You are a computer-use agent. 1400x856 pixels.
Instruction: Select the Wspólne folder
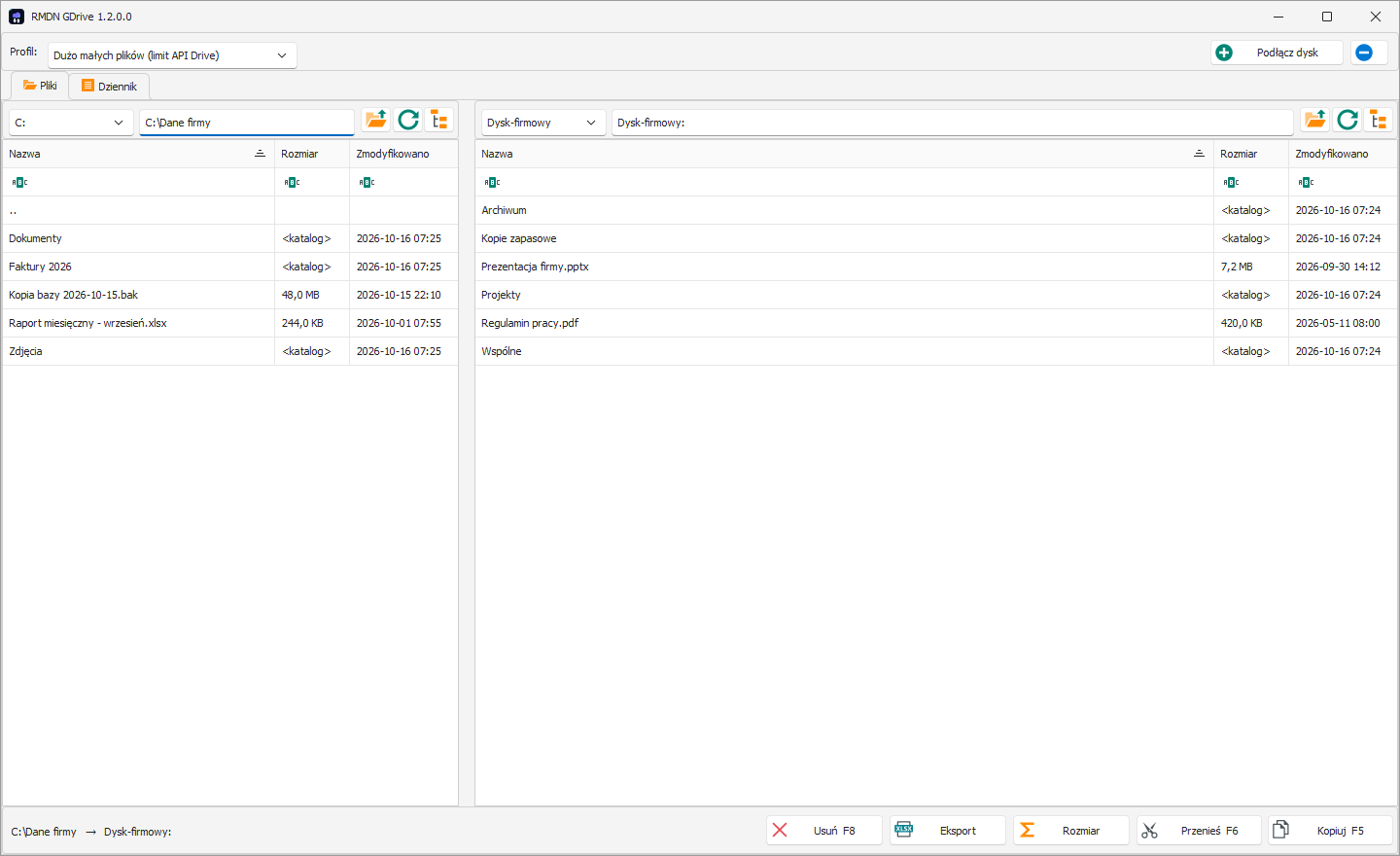pyautogui.click(x=935, y=351)
